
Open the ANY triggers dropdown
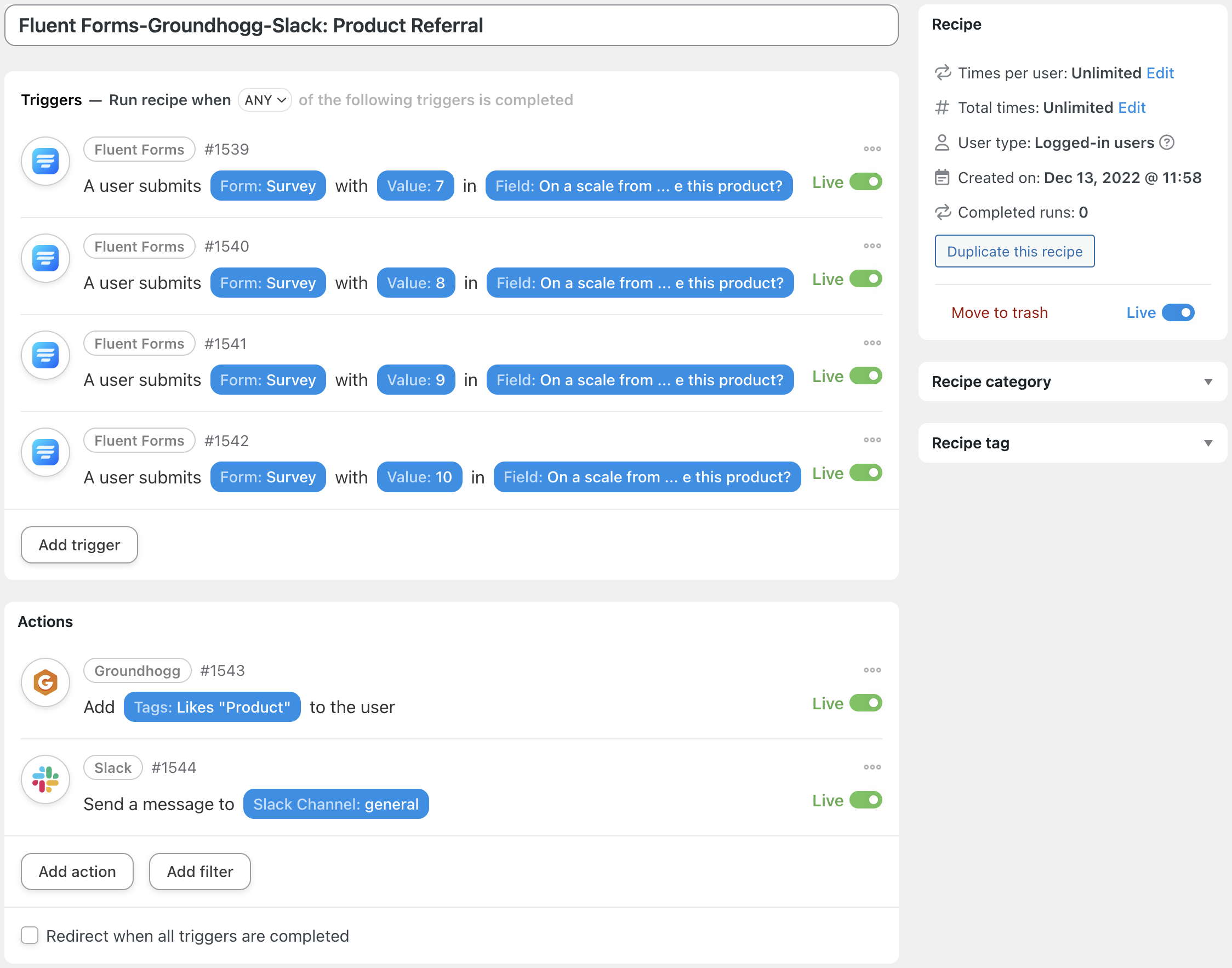tap(265, 100)
